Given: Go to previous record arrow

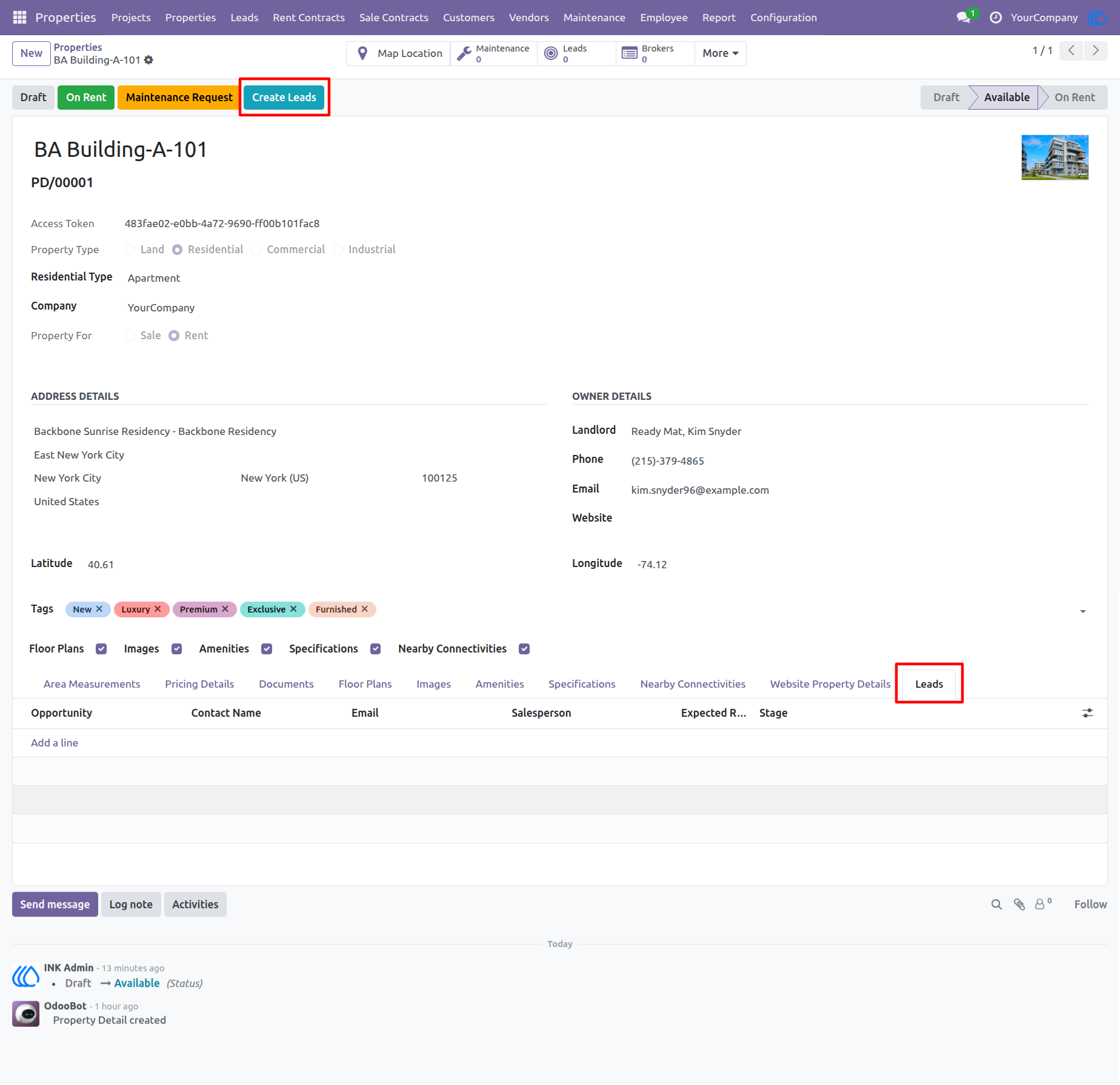Looking at the screenshot, I should [x=1072, y=51].
